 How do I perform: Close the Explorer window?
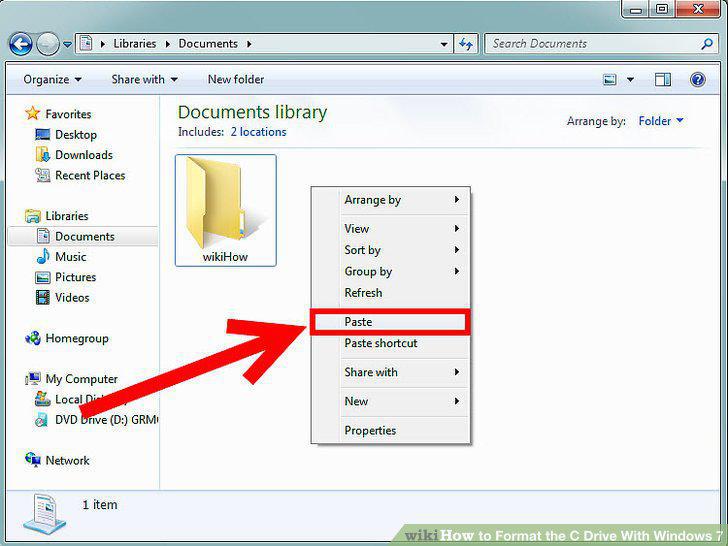(x=698, y=9)
